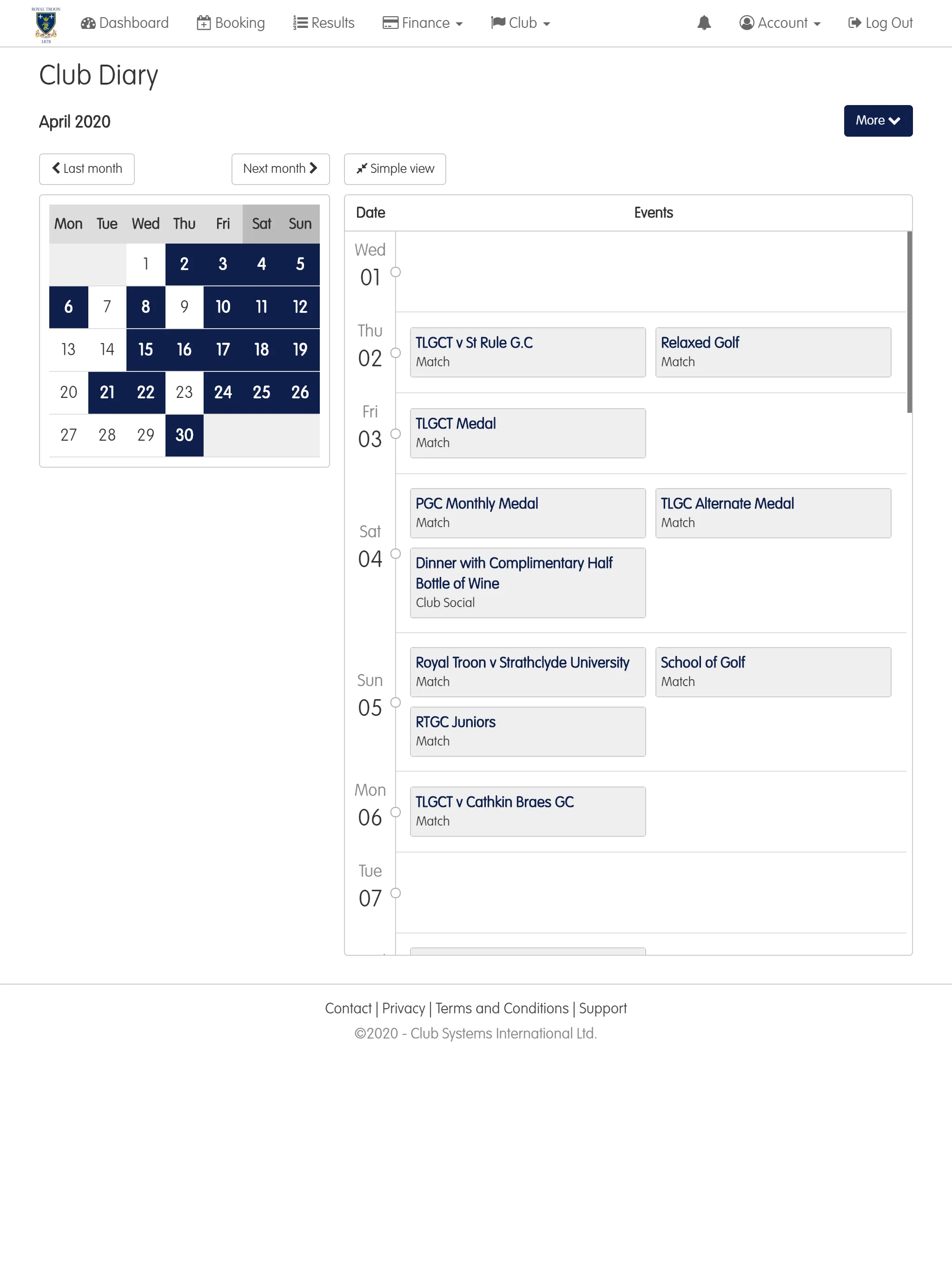
Task: Toggle to Simple view
Action: (395, 168)
